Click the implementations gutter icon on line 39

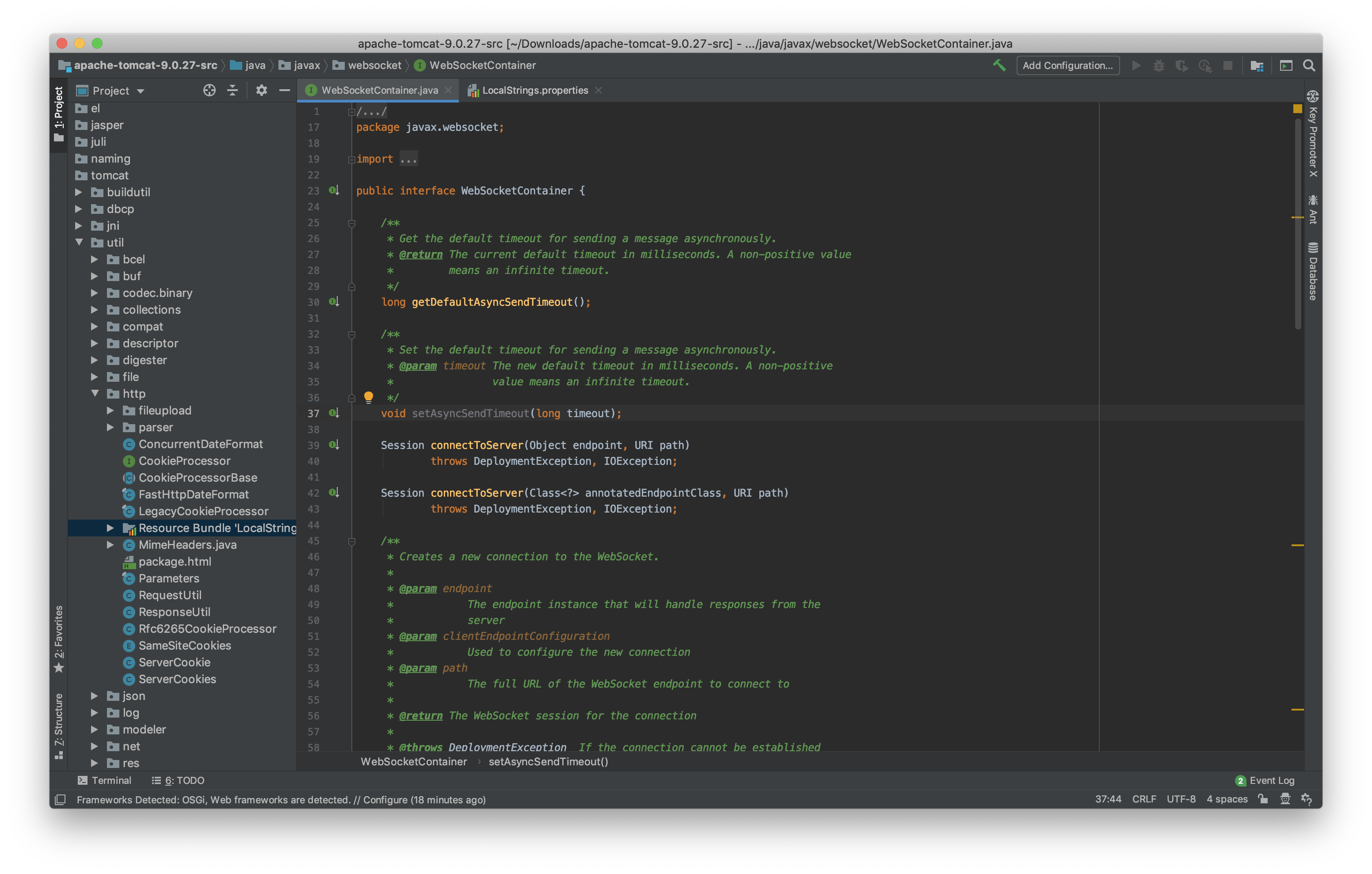pos(334,445)
